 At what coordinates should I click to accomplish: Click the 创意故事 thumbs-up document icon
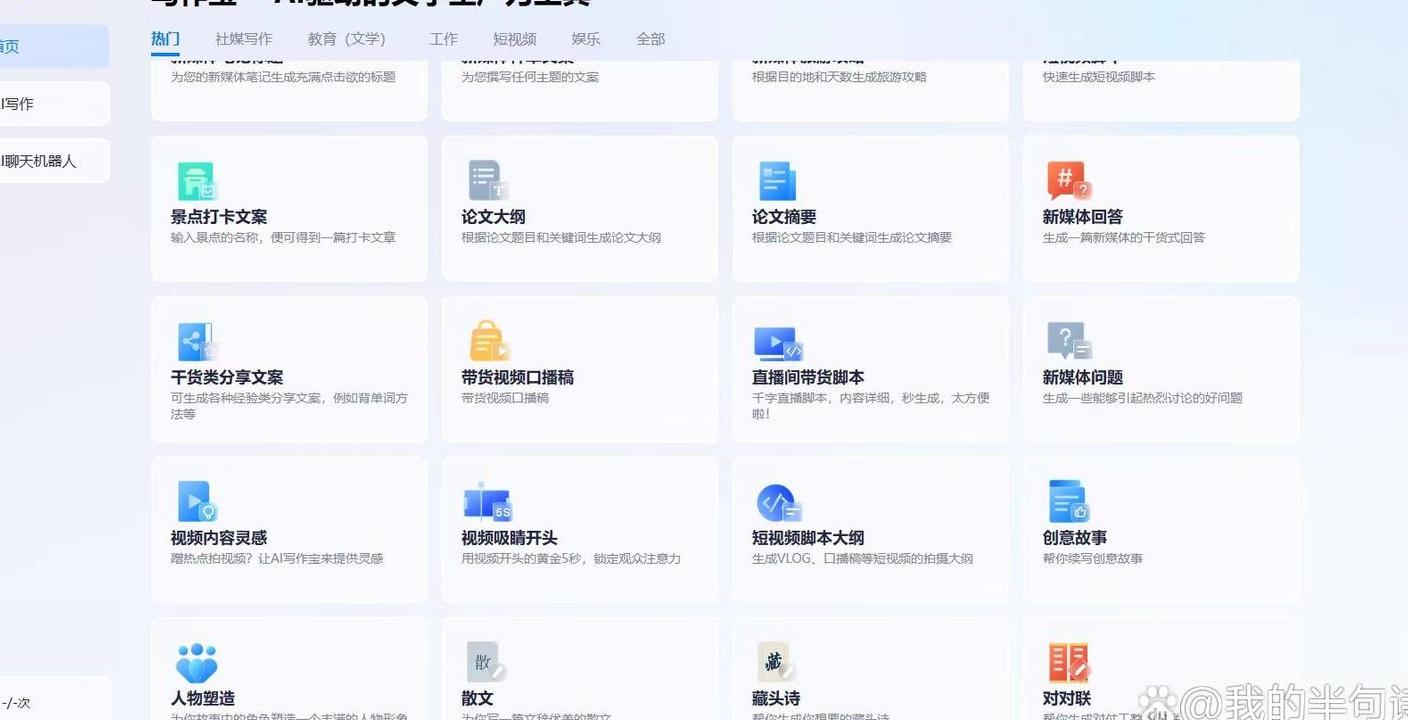tap(1068, 502)
